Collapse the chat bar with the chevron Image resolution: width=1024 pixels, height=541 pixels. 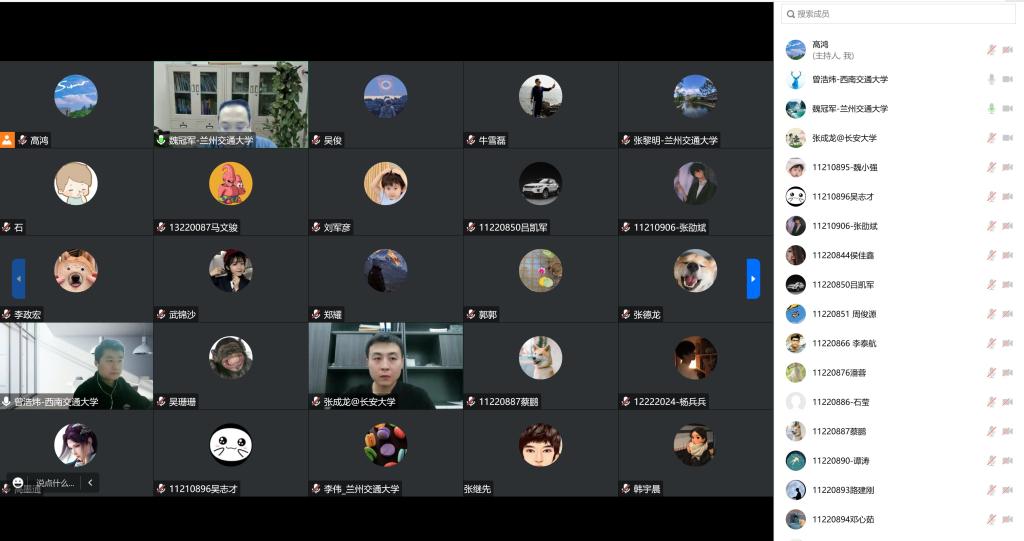90,482
